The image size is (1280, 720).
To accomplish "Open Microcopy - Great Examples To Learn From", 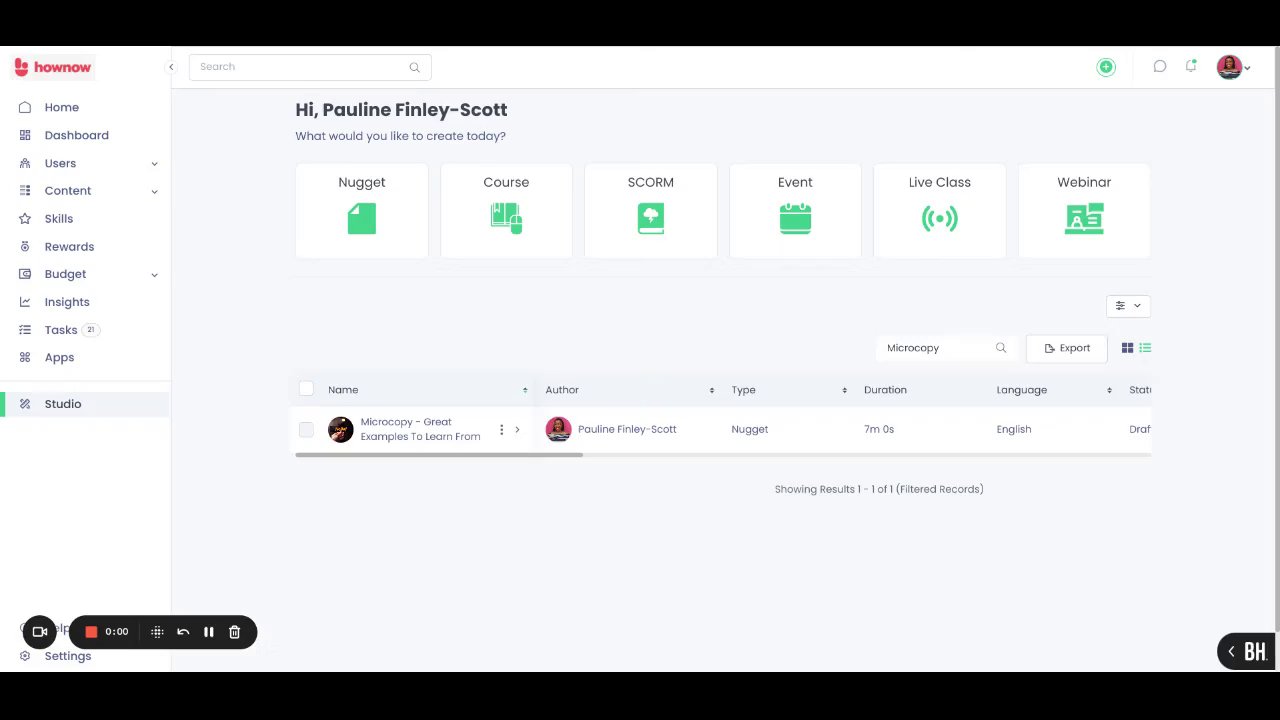I will coord(420,429).
